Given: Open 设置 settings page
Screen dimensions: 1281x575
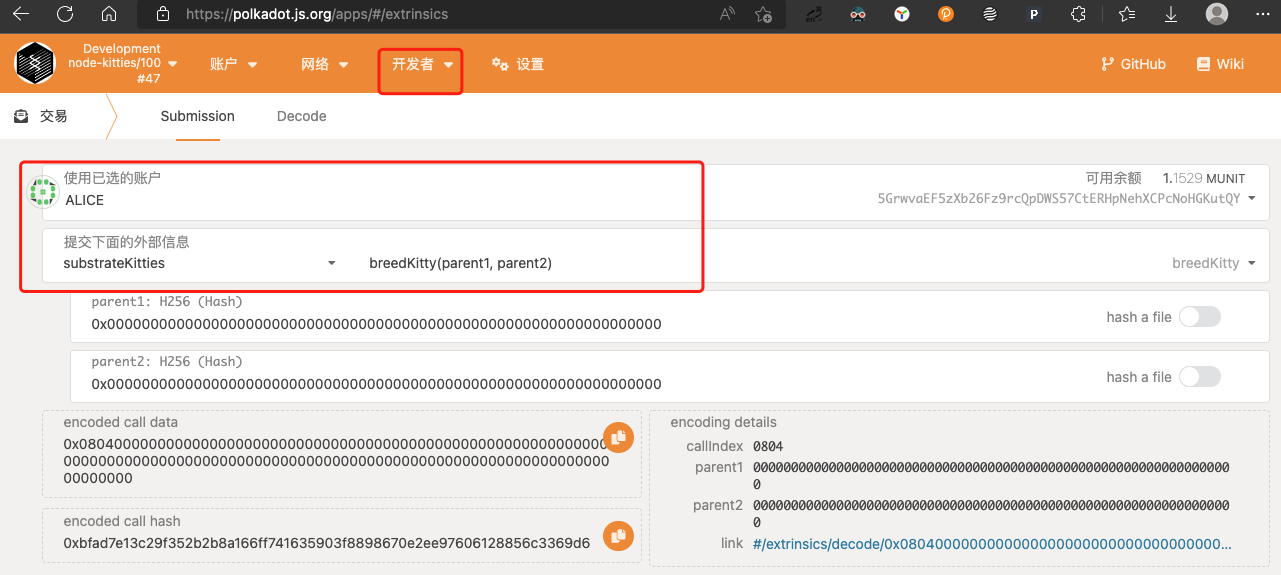Looking at the screenshot, I should pyautogui.click(x=518, y=64).
